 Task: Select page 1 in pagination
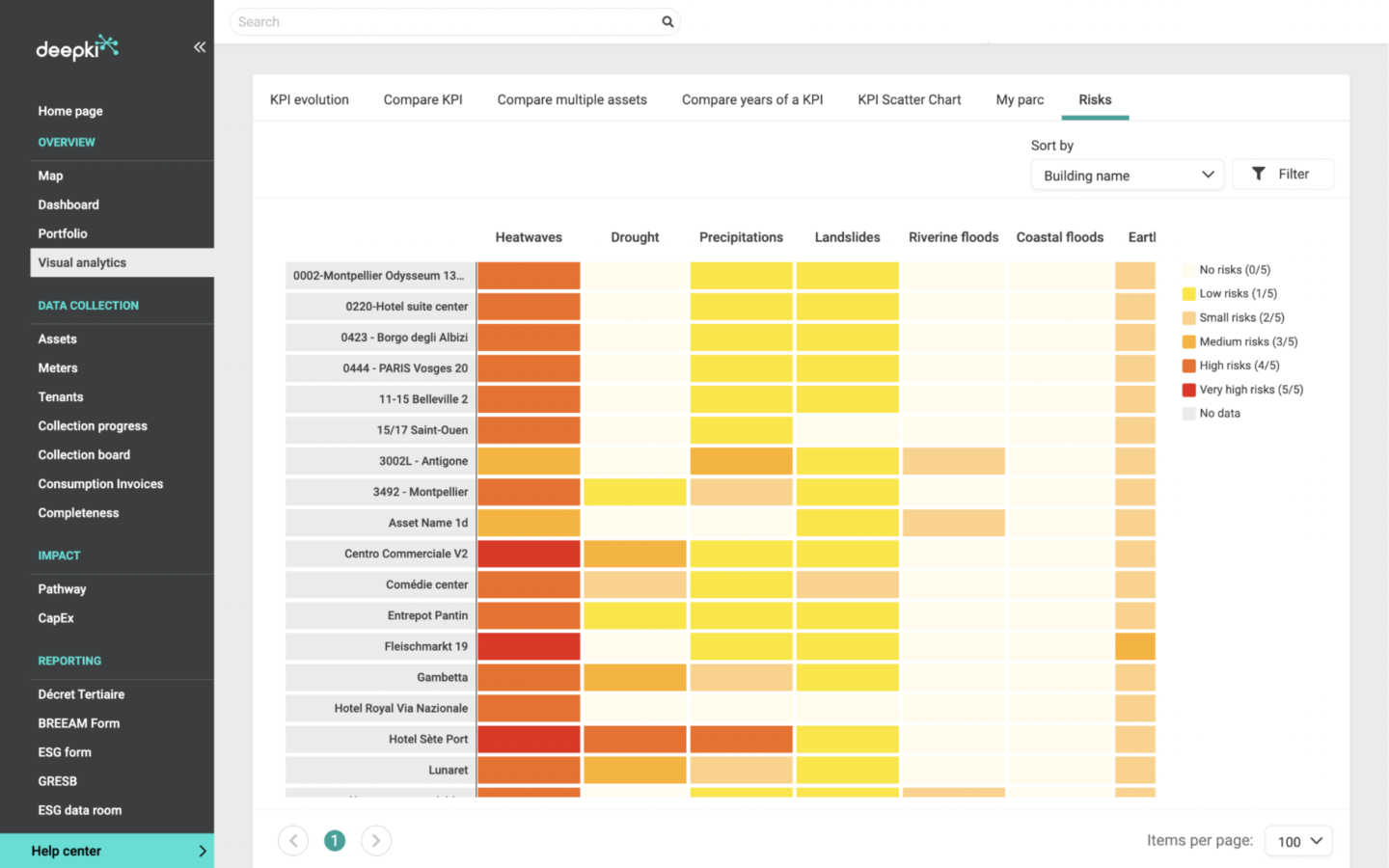coord(335,840)
